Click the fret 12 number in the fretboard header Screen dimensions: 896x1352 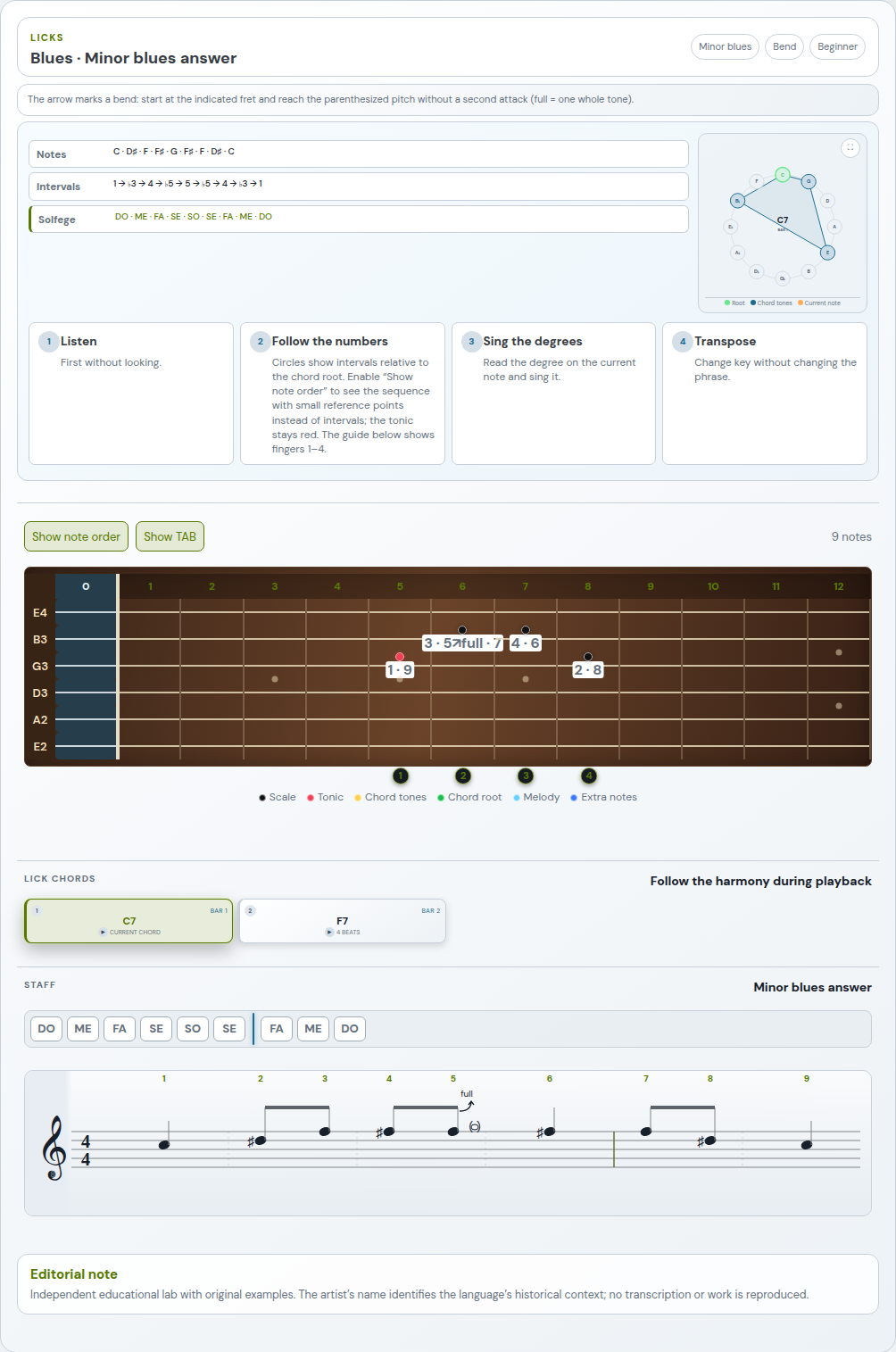(839, 586)
